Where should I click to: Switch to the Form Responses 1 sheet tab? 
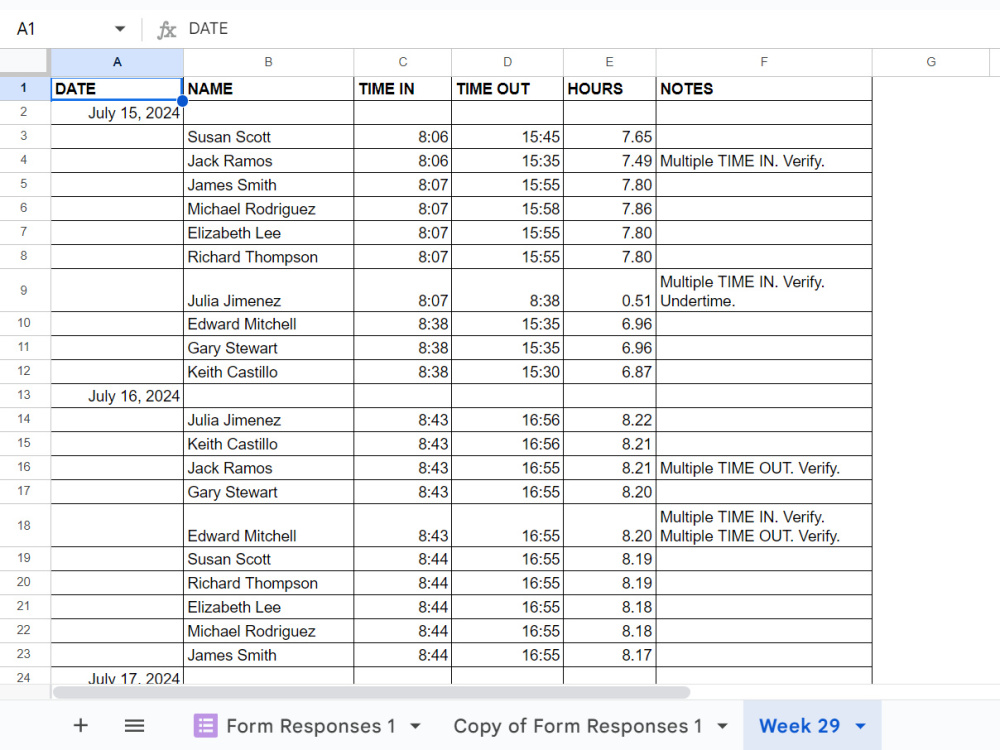(311, 726)
